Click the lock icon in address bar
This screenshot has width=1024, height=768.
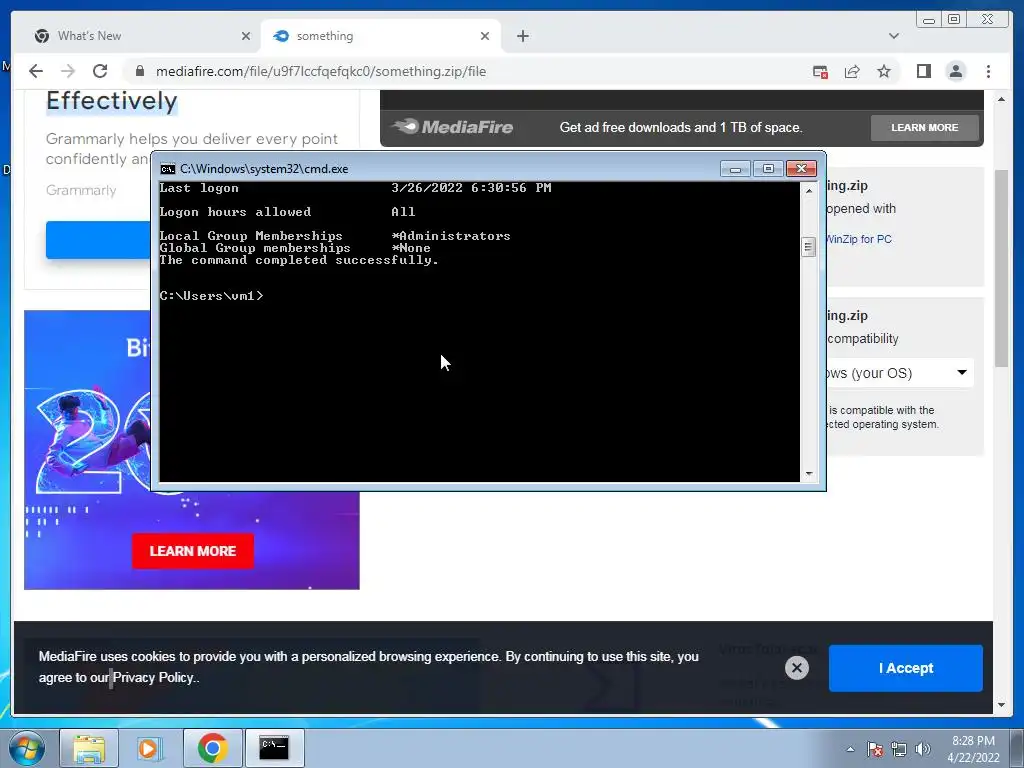[x=139, y=71]
